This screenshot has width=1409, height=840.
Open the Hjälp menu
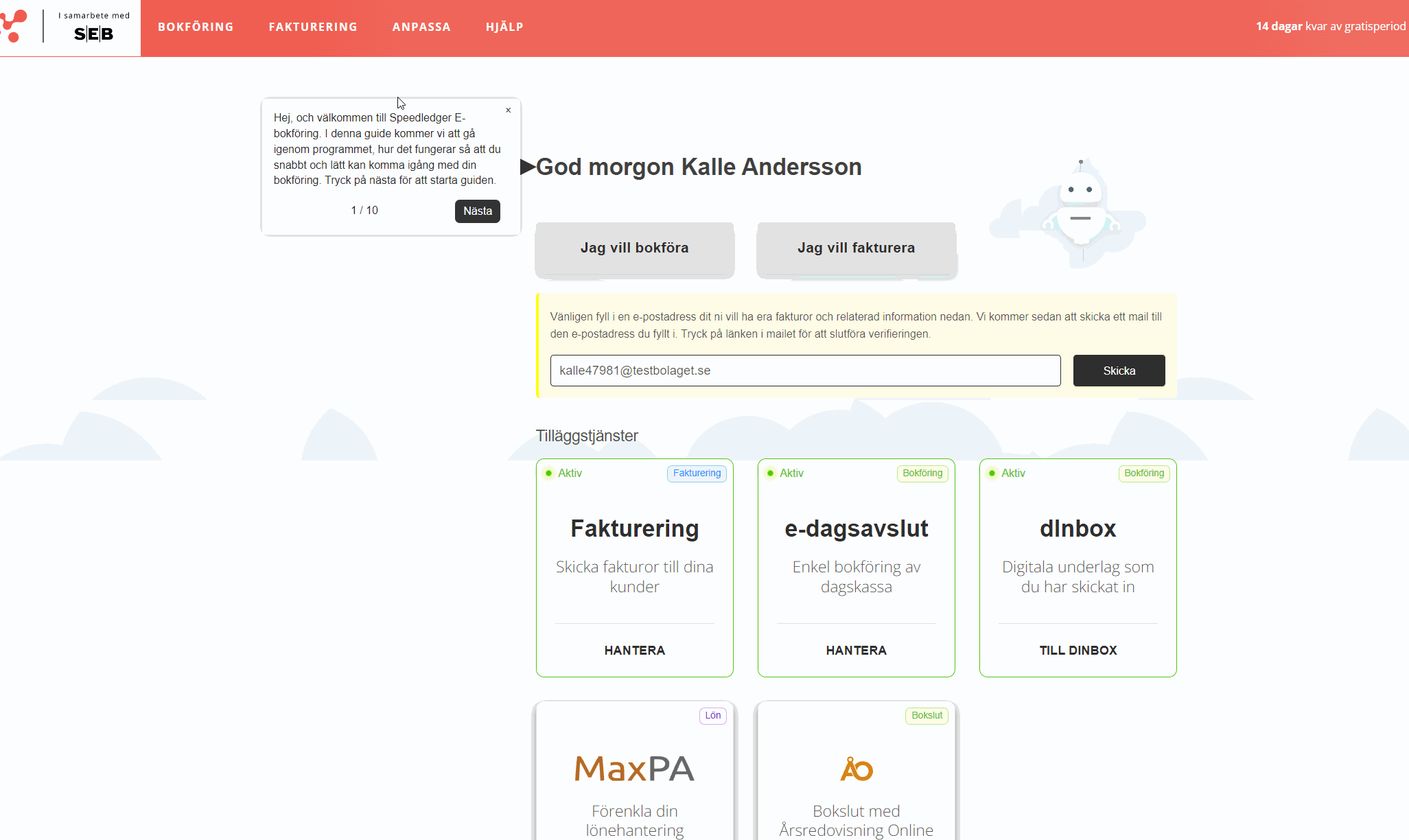click(x=504, y=27)
